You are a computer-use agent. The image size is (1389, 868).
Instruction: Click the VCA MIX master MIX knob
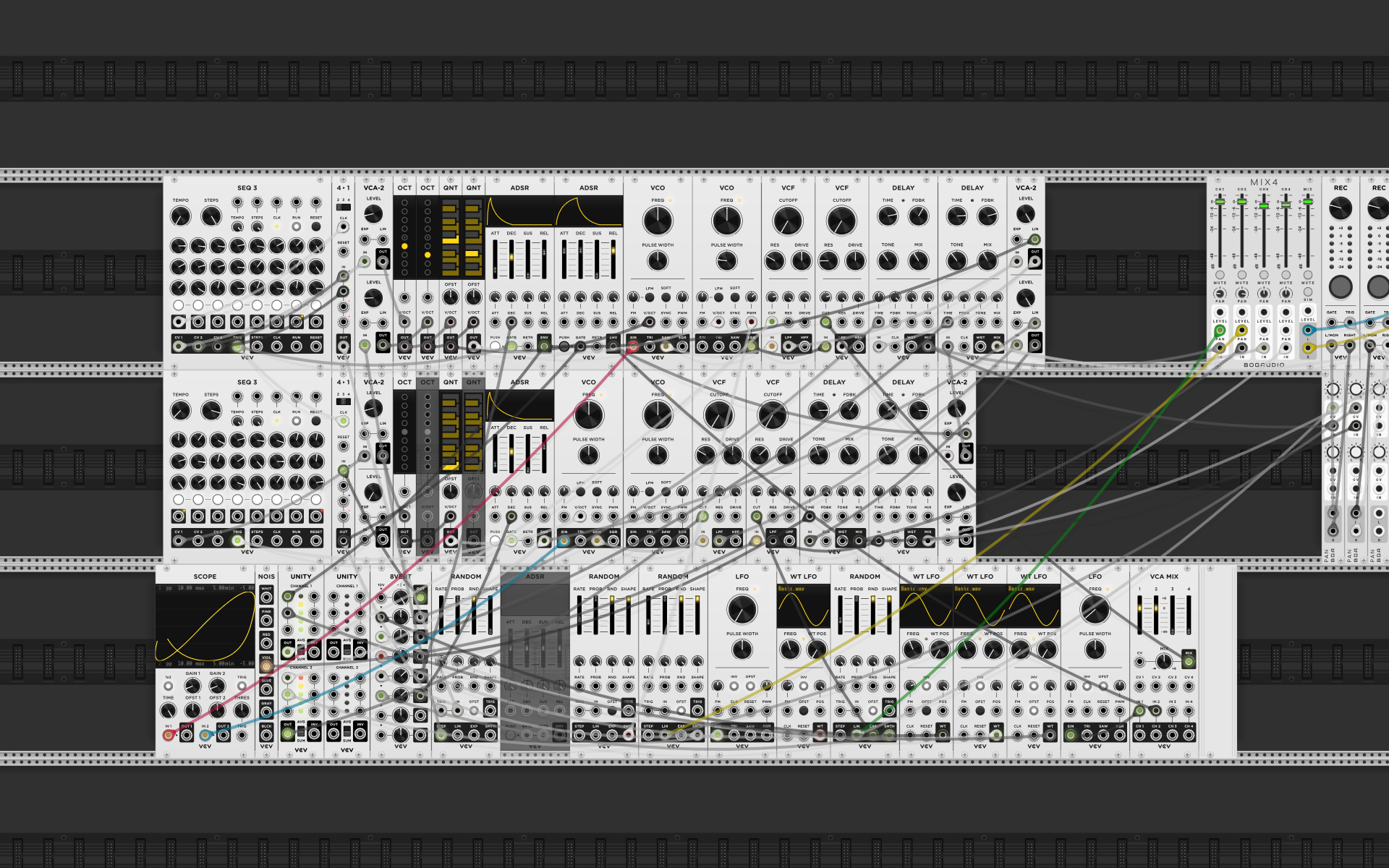pos(1163,661)
